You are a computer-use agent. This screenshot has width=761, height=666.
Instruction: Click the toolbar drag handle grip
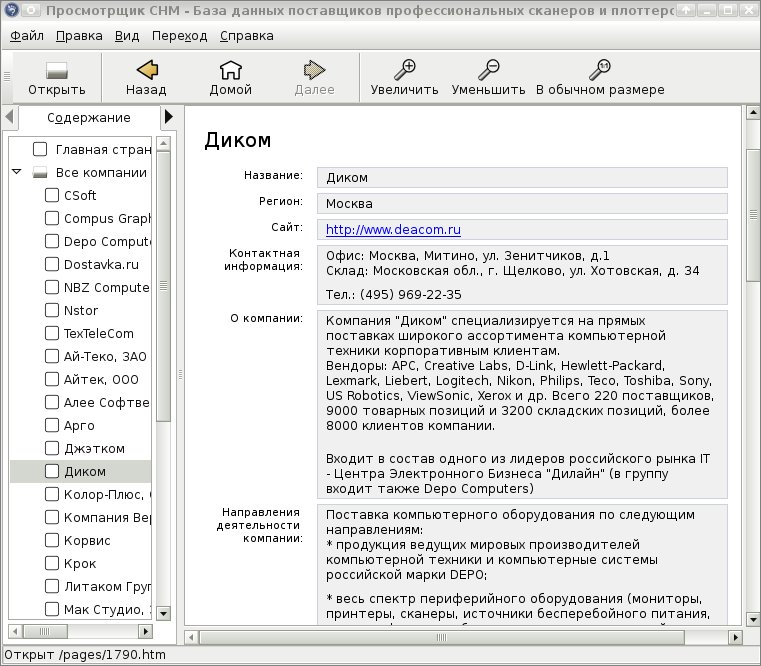pyautogui.click(x=7, y=76)
